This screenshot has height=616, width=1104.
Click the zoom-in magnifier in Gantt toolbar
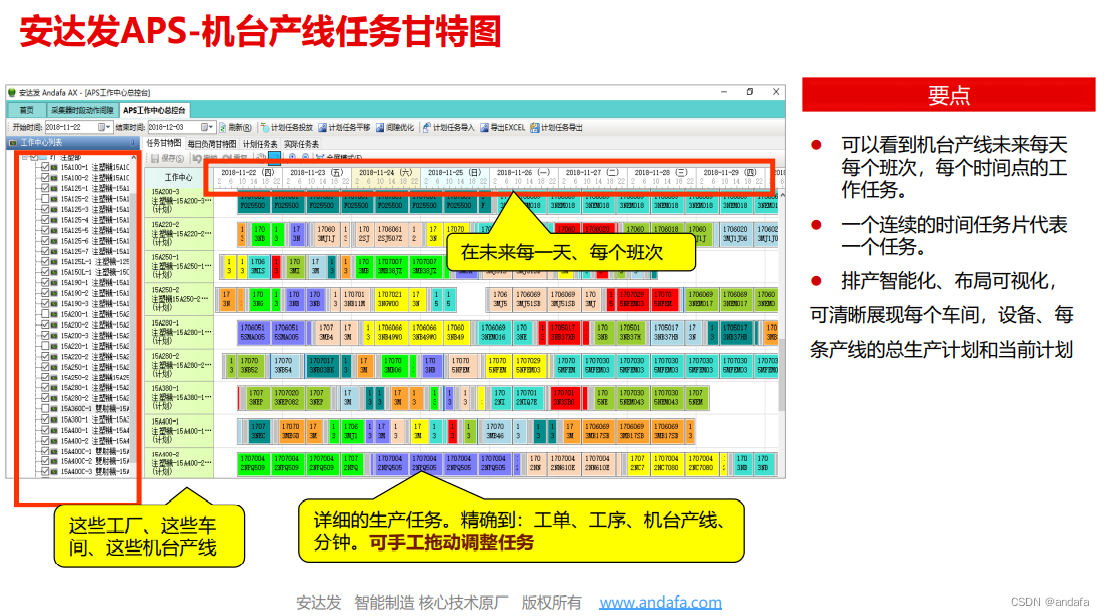292,158
